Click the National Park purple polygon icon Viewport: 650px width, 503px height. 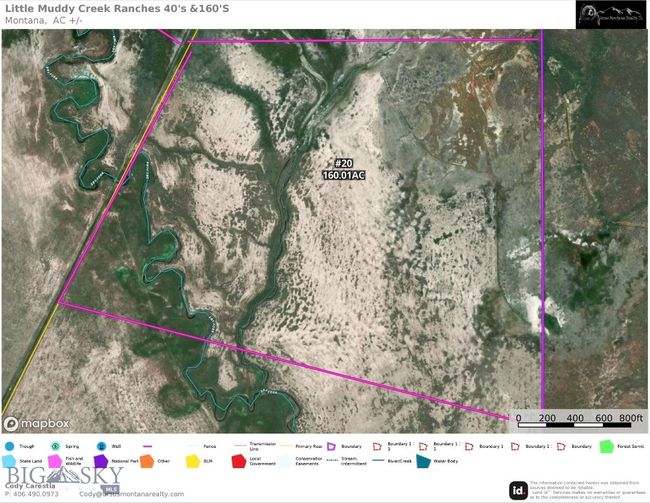coord(102,461)
